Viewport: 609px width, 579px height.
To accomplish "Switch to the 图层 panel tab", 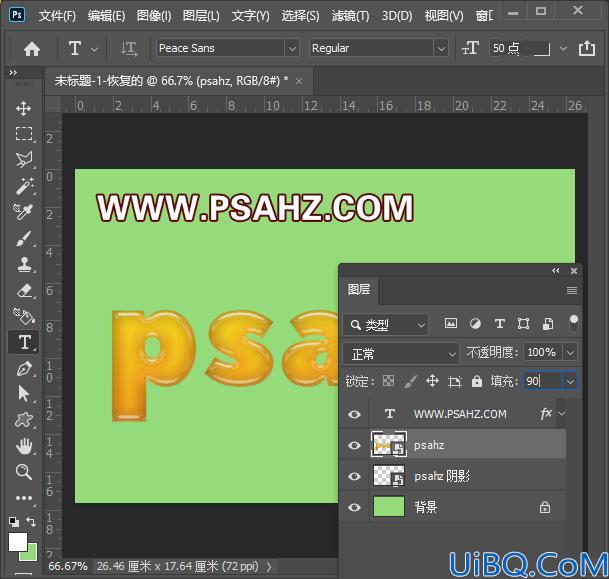I will [359, 290].
